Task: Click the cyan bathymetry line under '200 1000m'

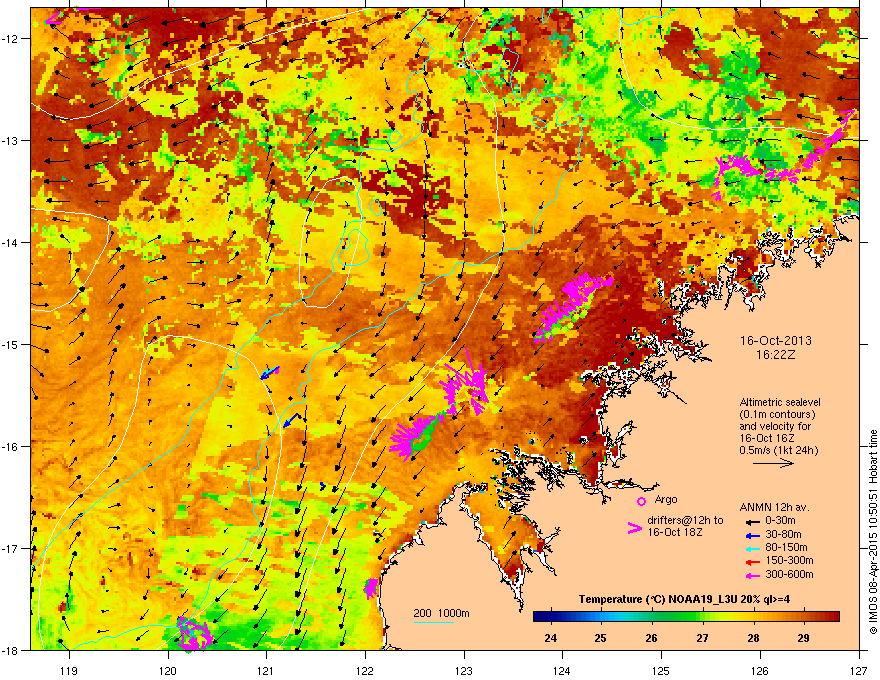Action: (434, 622)
